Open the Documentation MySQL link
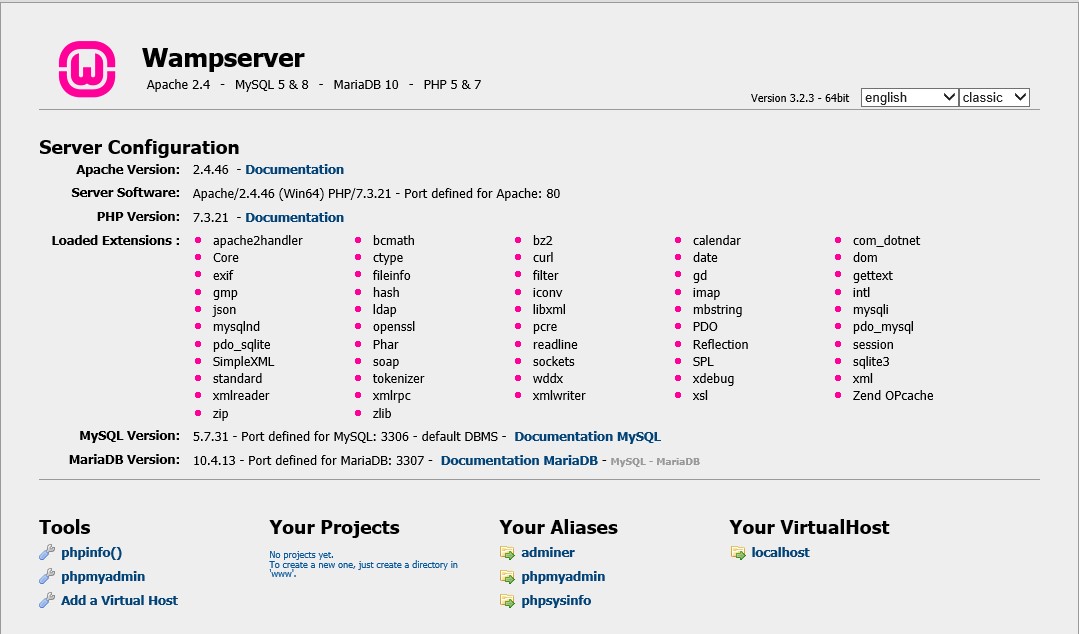 (587, 436)
